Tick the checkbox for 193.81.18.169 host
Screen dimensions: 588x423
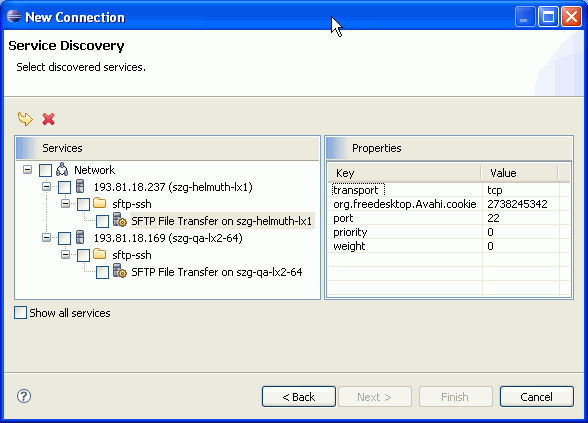64,238
